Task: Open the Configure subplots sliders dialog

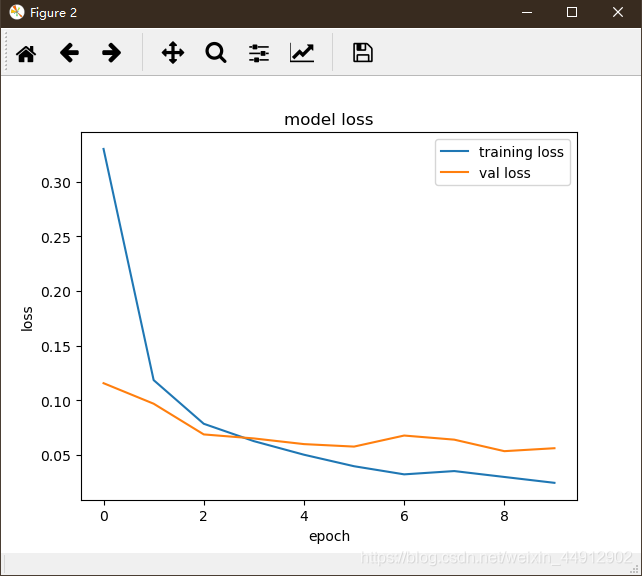Action: 259,53
